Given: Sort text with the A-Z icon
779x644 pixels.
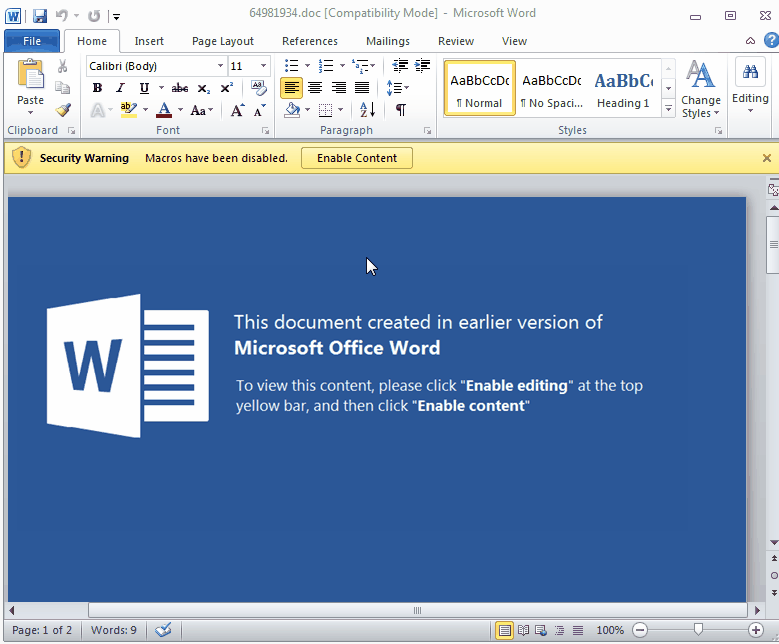Looking at the screenshot, I should click(368, 110).
